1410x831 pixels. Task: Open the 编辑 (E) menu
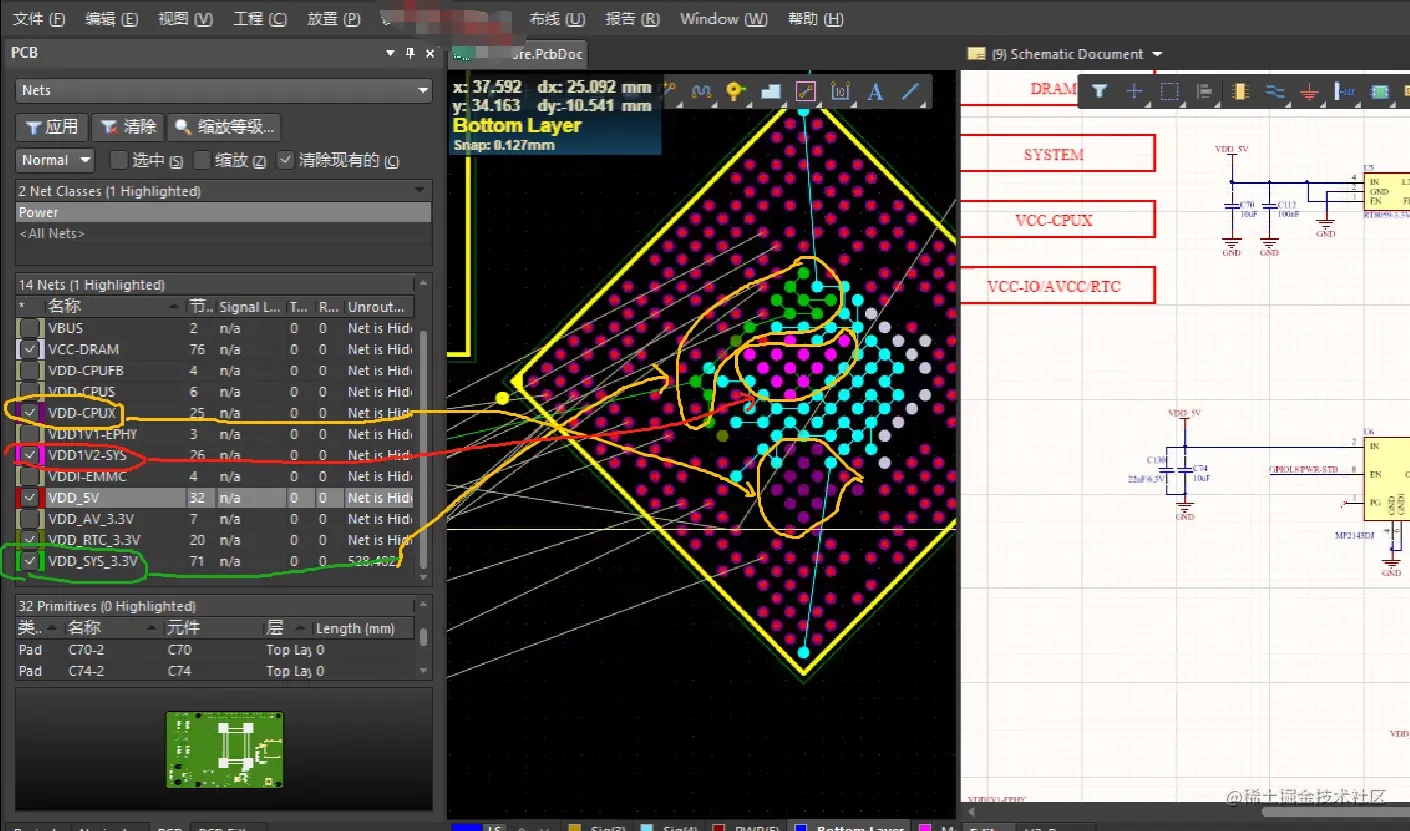point(112,19)
